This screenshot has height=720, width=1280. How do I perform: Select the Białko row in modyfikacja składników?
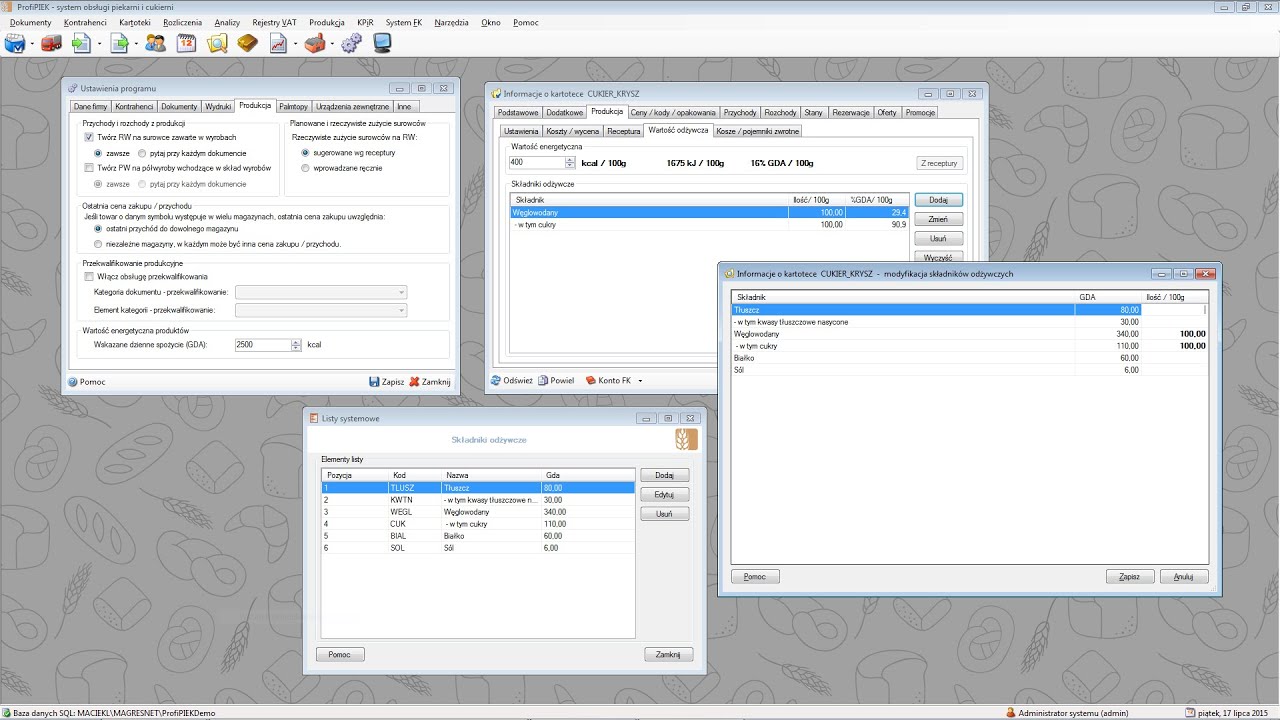click(969, 358)
